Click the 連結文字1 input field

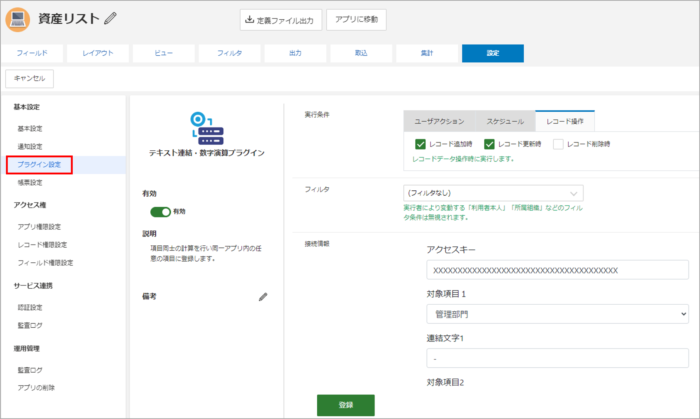[557, 358]
